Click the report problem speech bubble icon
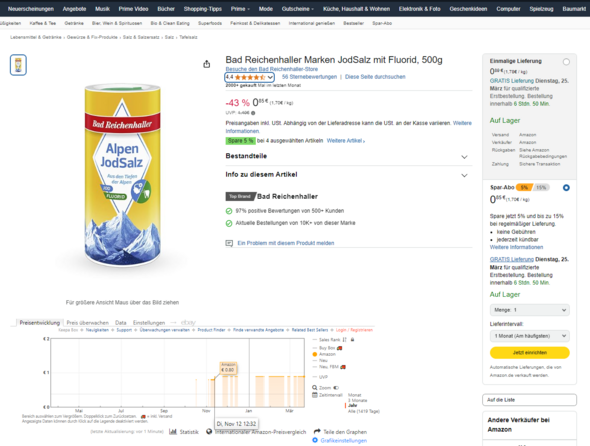This screenshot has height=446, width=590. coord(229,243)
